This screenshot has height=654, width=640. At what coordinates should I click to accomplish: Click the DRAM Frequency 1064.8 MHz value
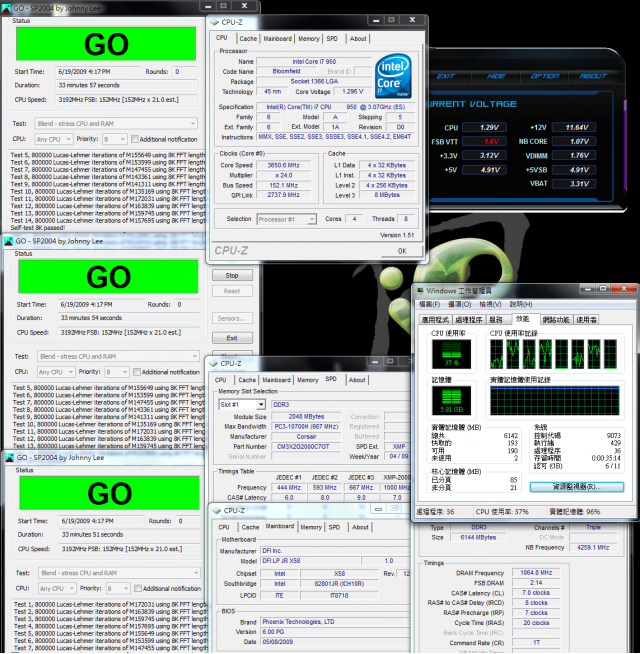(536, 573)
